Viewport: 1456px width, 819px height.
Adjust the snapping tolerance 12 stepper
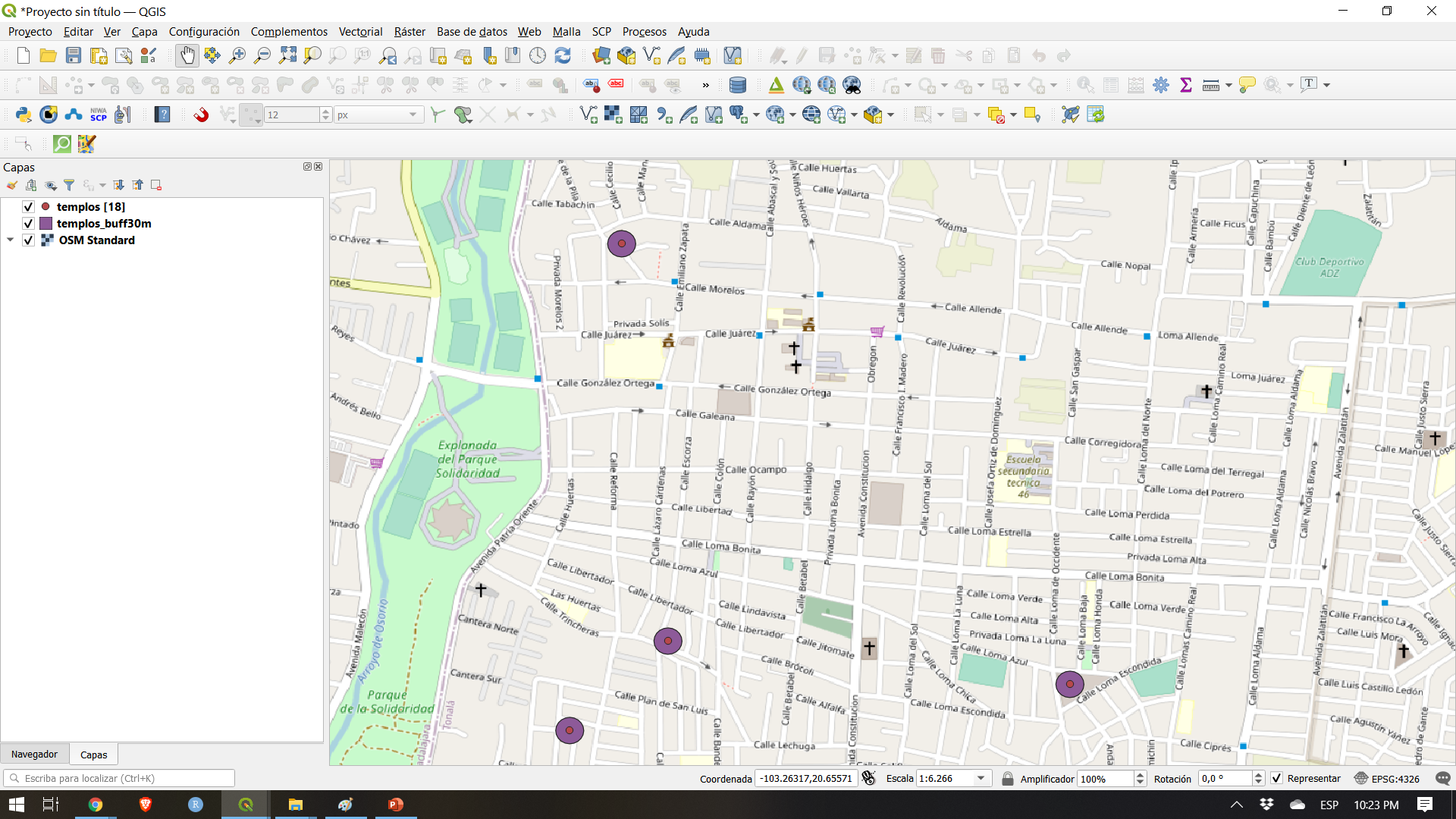(x=325, y=115)
